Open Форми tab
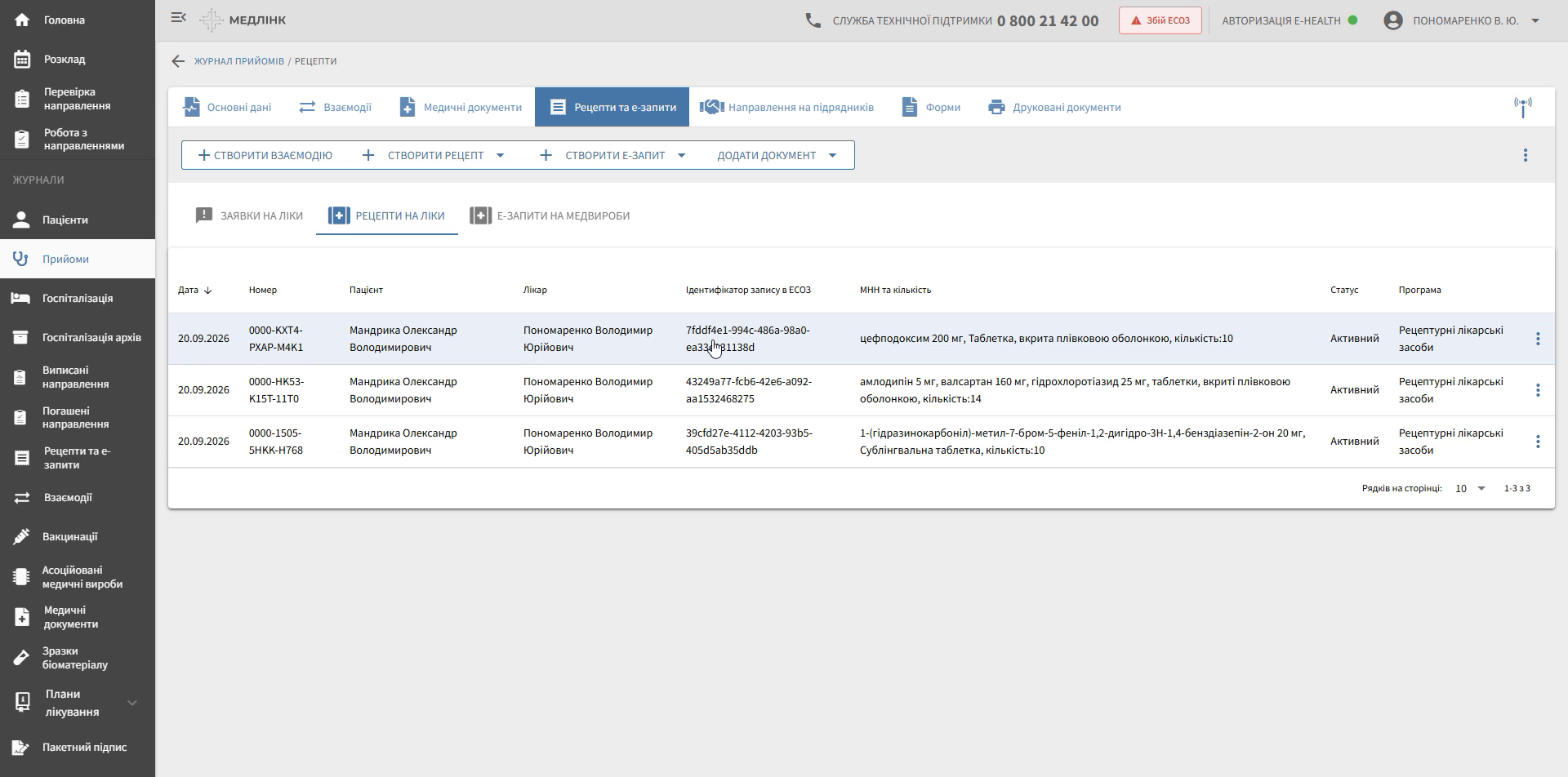1568x777 pixels. [930, 107]
